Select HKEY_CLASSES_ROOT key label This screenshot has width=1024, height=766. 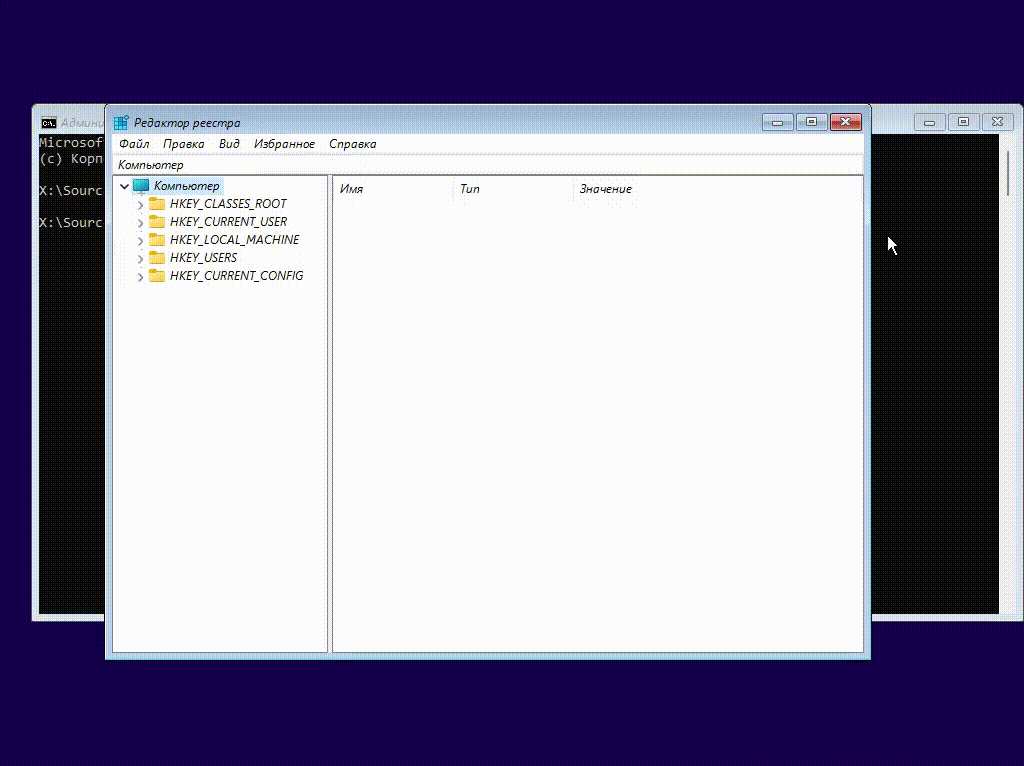coord(228,204)
